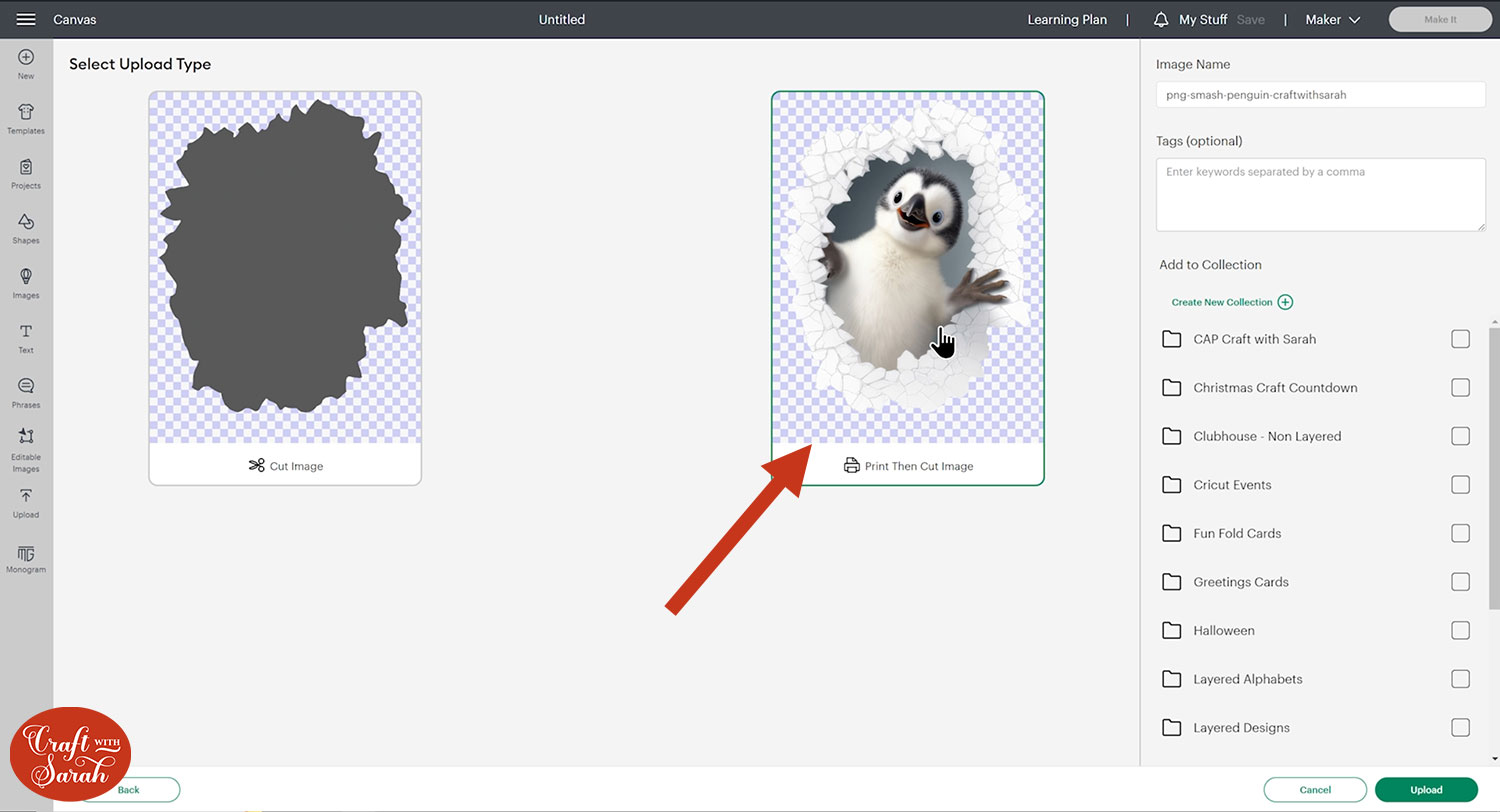Select the Greetings Cards checkbox
Image resolution: width=1500 pixels, height=812 pixels.
pyautogui.click(x=1460, y=581)
